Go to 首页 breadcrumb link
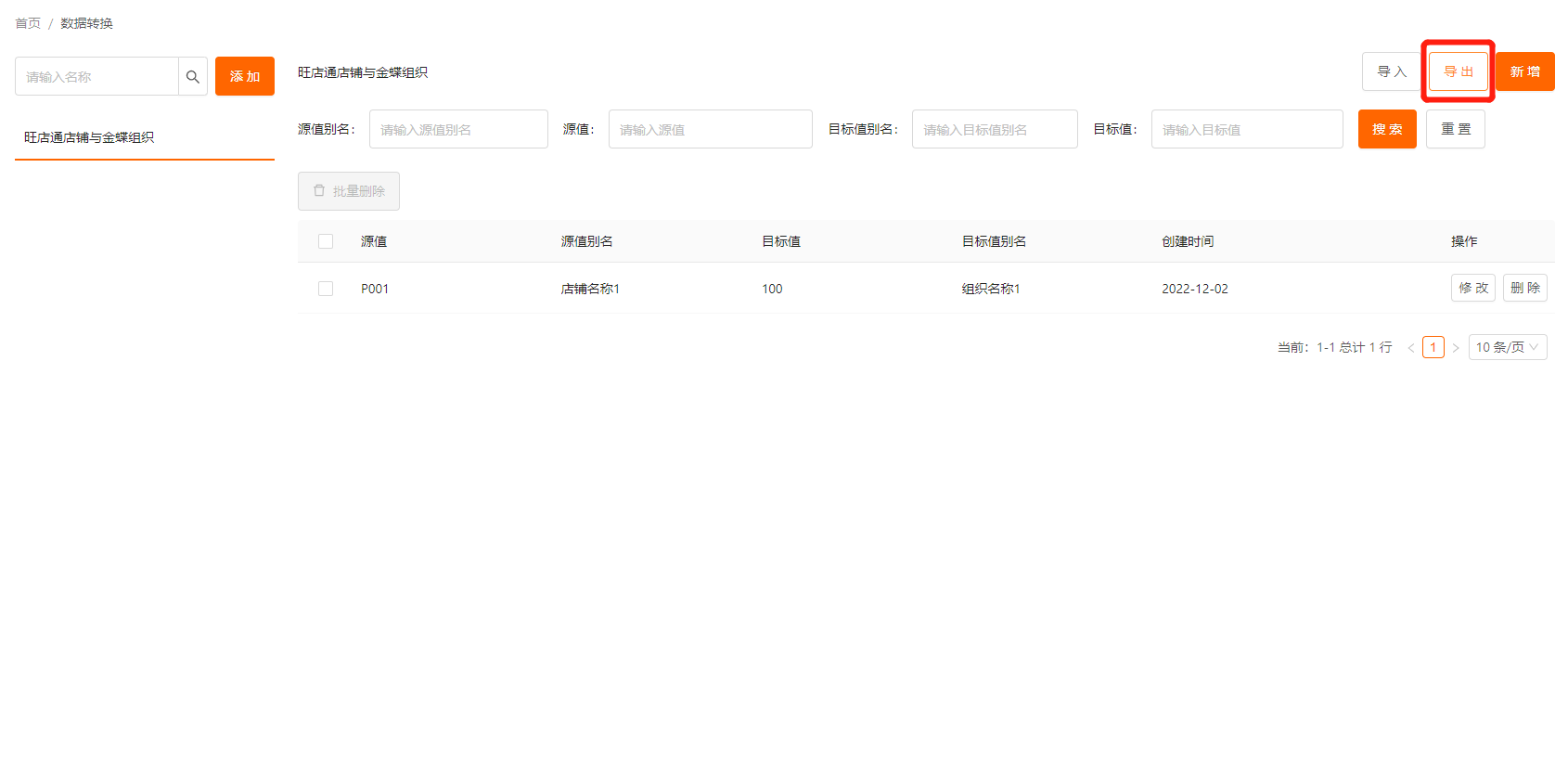Viewport: 1568px width, 761px height. point(28,23)
